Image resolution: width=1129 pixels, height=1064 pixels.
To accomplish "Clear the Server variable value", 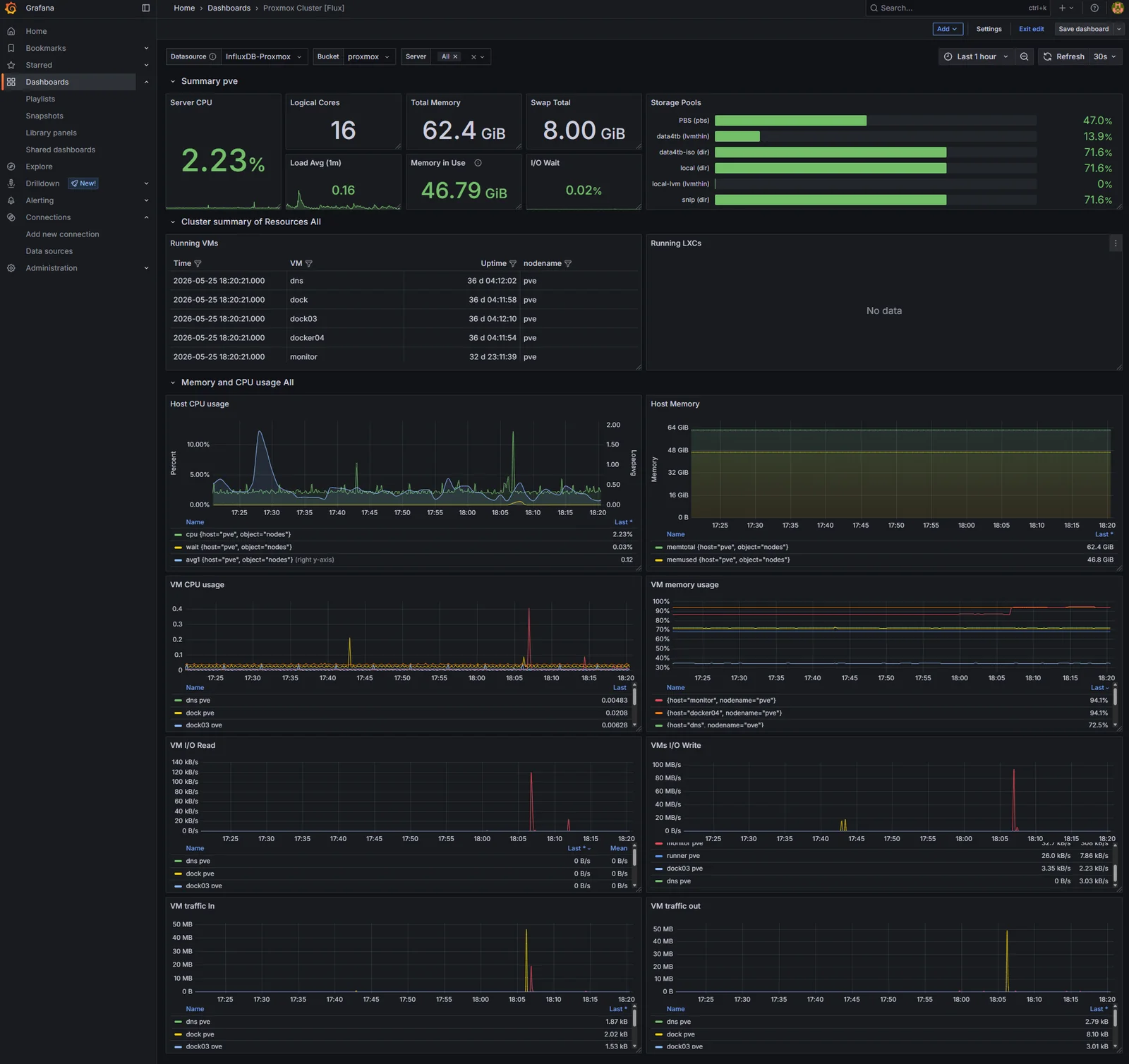I will pyautogui.click(x=473, y=56).
